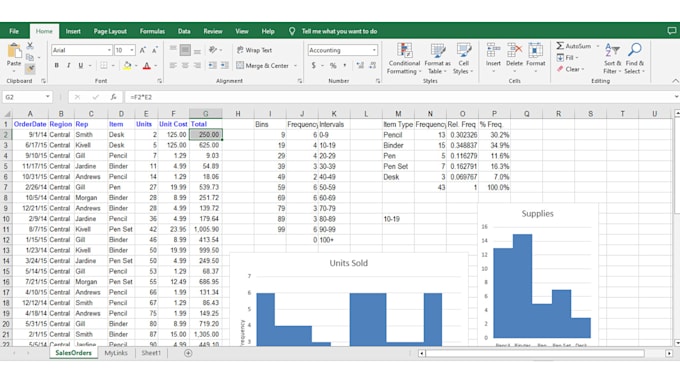Expand Merge & Center dropdown arrow
Image resolution: width=680 pixels, height=383 pixels.
[x=295, y=66]
